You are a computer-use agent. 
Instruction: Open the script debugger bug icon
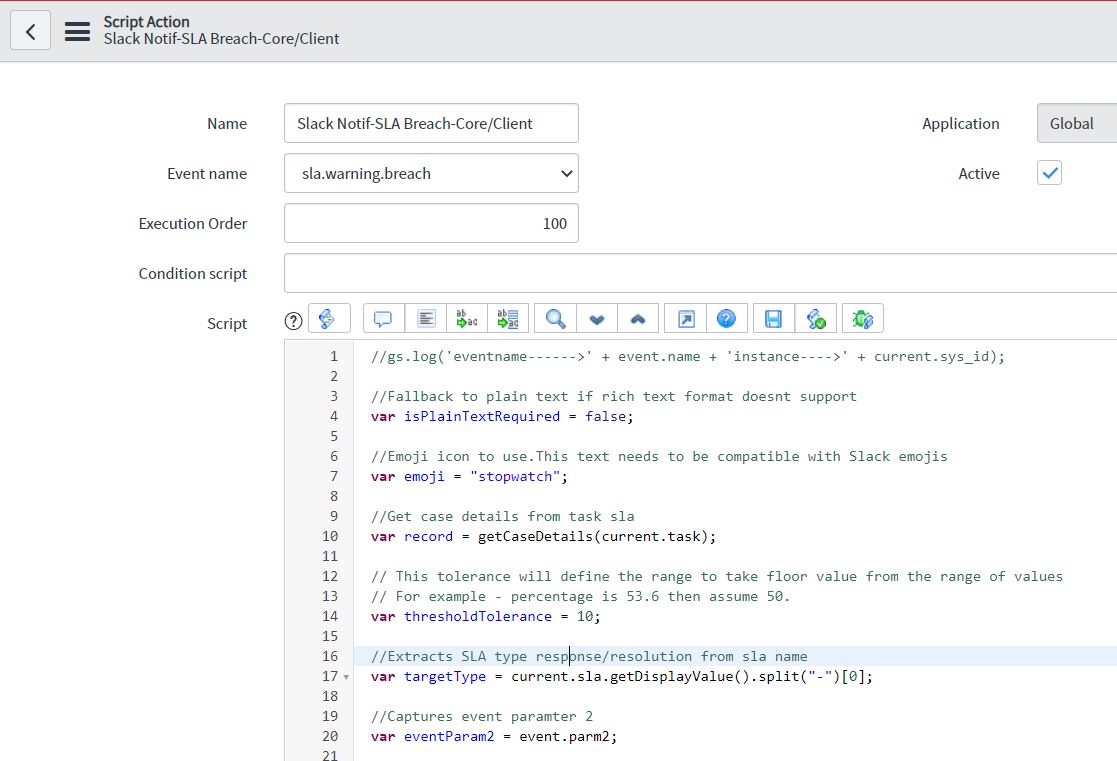pyautogui.click(x=863, y=319)
